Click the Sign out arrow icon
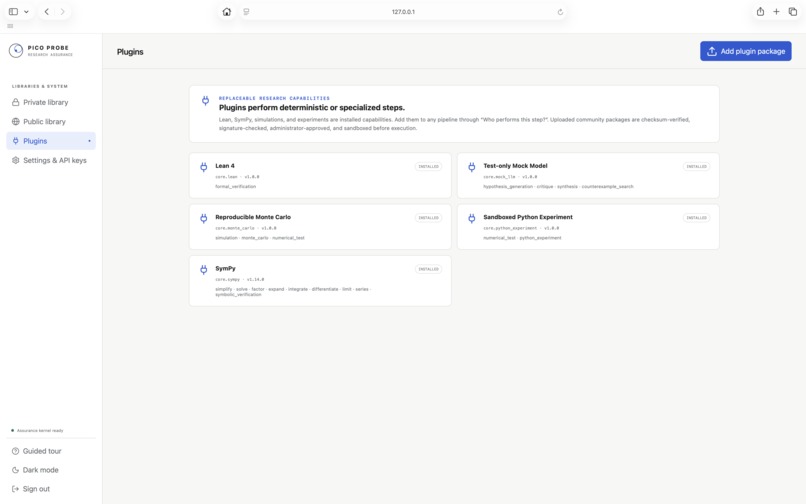Viewport: 806px width, 504px height. click(x=15, y=489)
